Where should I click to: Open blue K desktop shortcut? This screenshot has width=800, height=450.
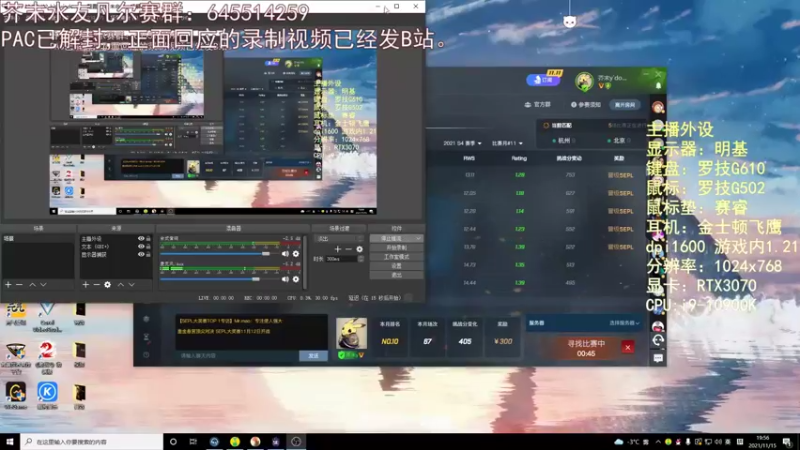click(x=47, y=392)
